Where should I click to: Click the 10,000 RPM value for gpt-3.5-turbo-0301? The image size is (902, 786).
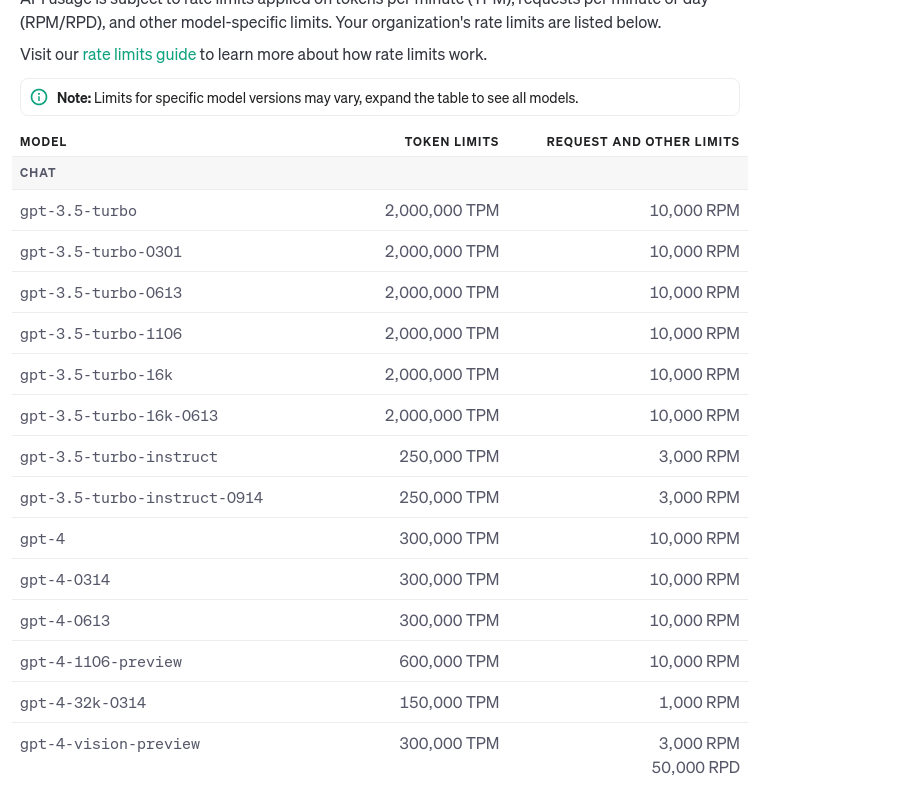point(694,251)
